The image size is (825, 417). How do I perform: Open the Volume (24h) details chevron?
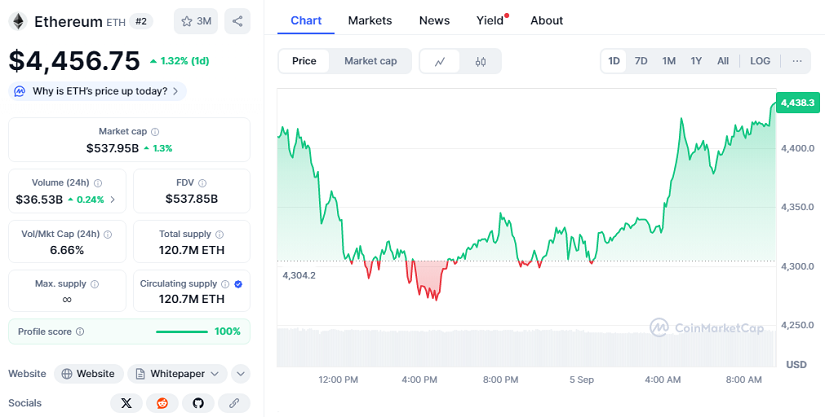coord(113,200)
